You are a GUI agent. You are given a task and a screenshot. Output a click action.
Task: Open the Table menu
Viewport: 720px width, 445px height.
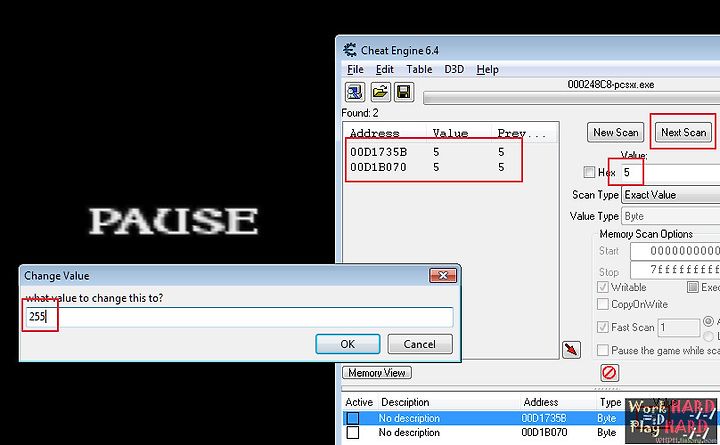419,69
